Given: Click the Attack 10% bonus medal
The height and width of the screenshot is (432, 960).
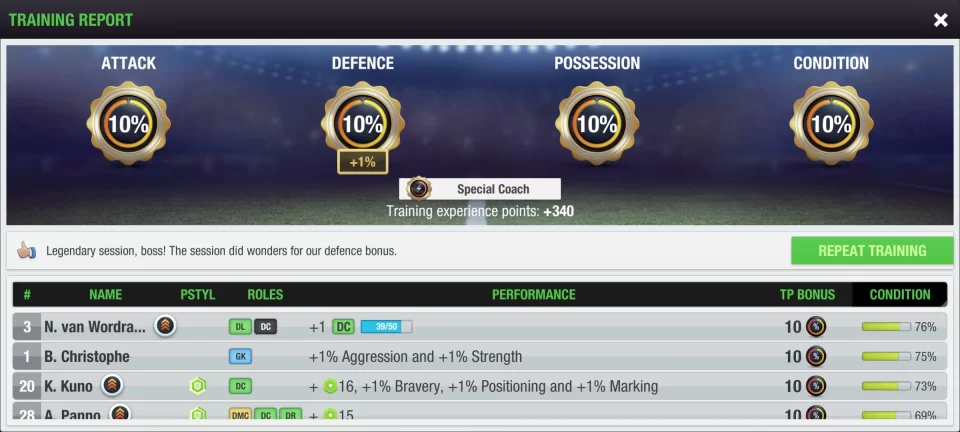Looking at the screenshot, I should pos(129,124).
